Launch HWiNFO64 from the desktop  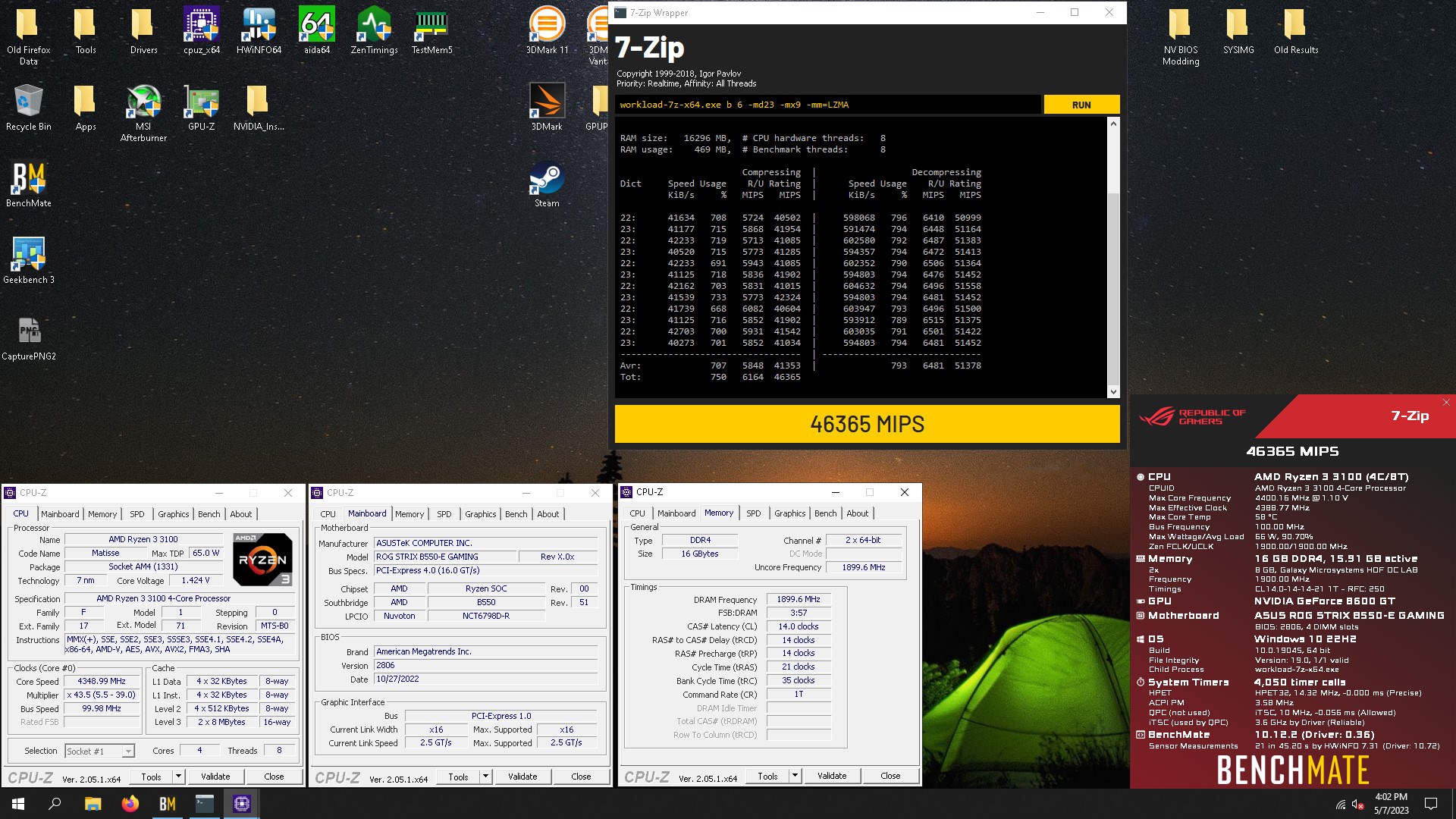[x=259, y=30]
